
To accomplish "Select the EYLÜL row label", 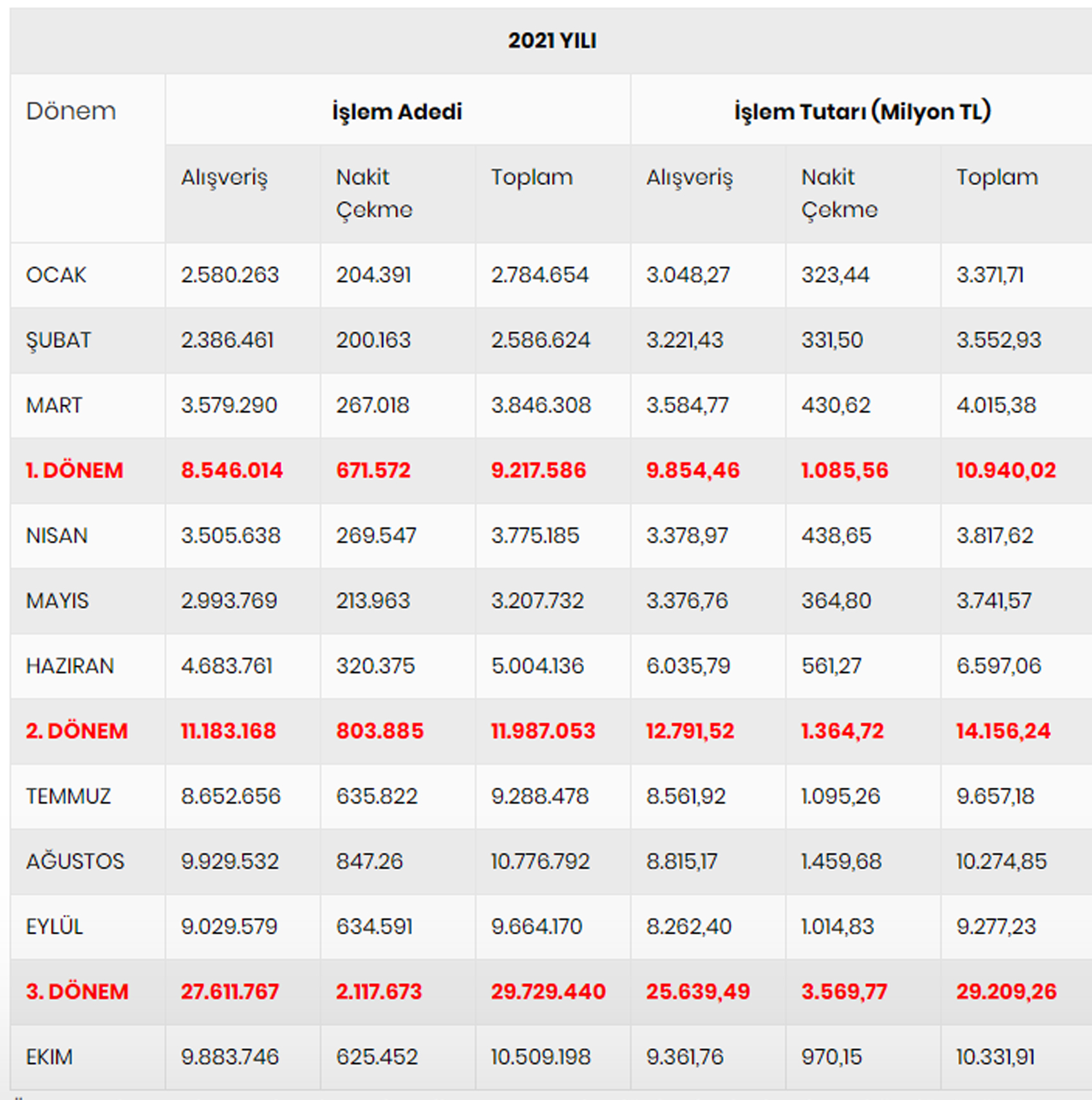I will 54,926.
